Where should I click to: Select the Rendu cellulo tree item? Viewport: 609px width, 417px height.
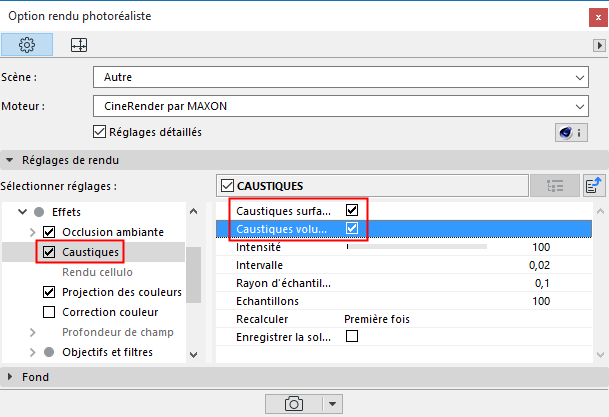97,272
